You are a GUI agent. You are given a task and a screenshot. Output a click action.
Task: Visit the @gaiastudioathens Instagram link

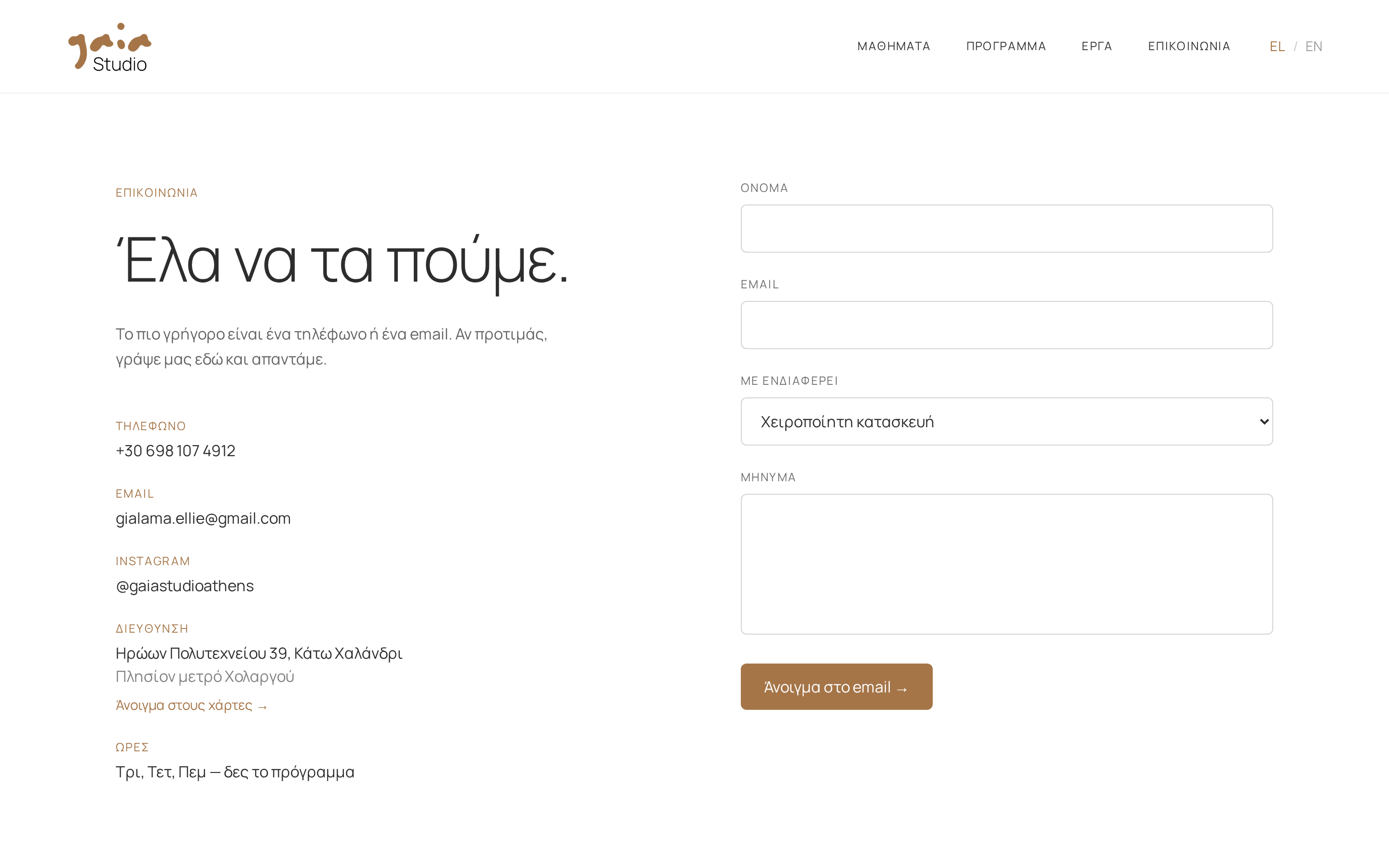[184, 585]
